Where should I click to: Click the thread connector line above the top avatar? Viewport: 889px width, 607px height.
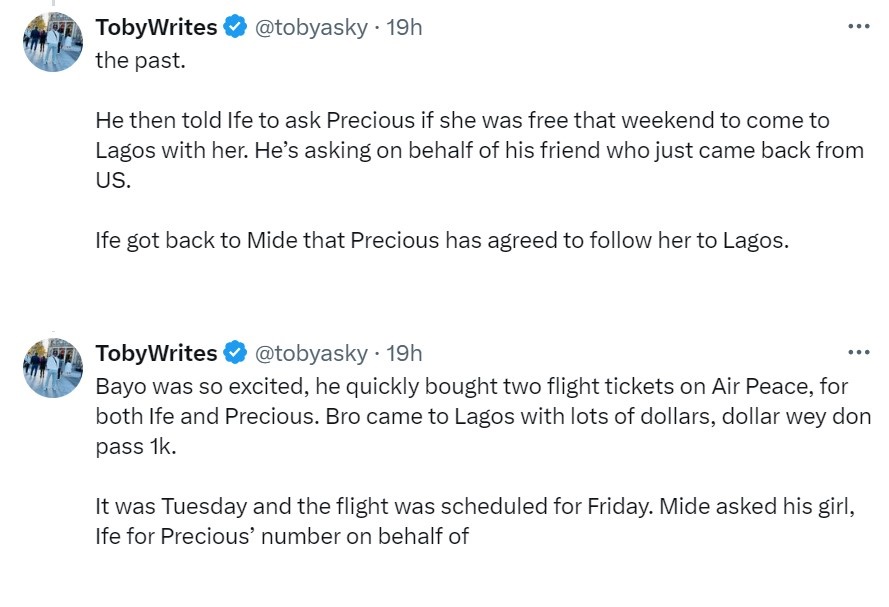pyautogui.click(x=53, y=3)
